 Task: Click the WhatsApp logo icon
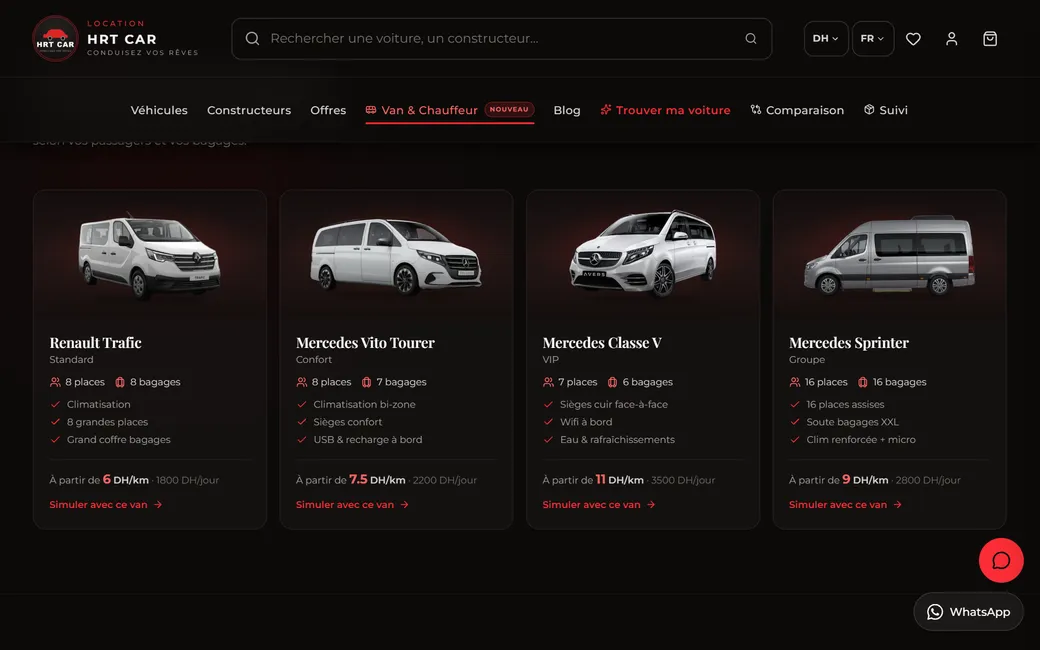pyautogui.click(x=935, y=612)
